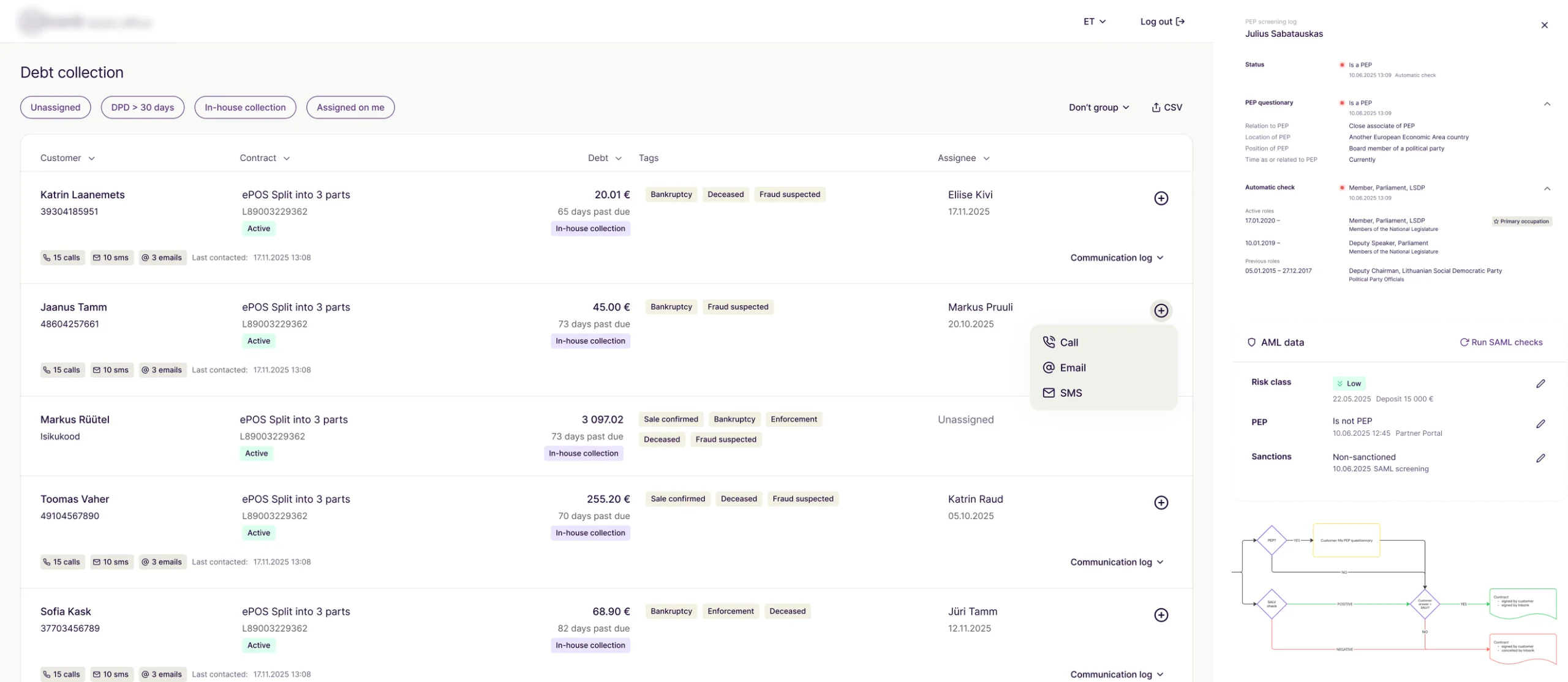Edit PEP status with pencil icon
The image size is (1568, 682).
pos(1540,424)
